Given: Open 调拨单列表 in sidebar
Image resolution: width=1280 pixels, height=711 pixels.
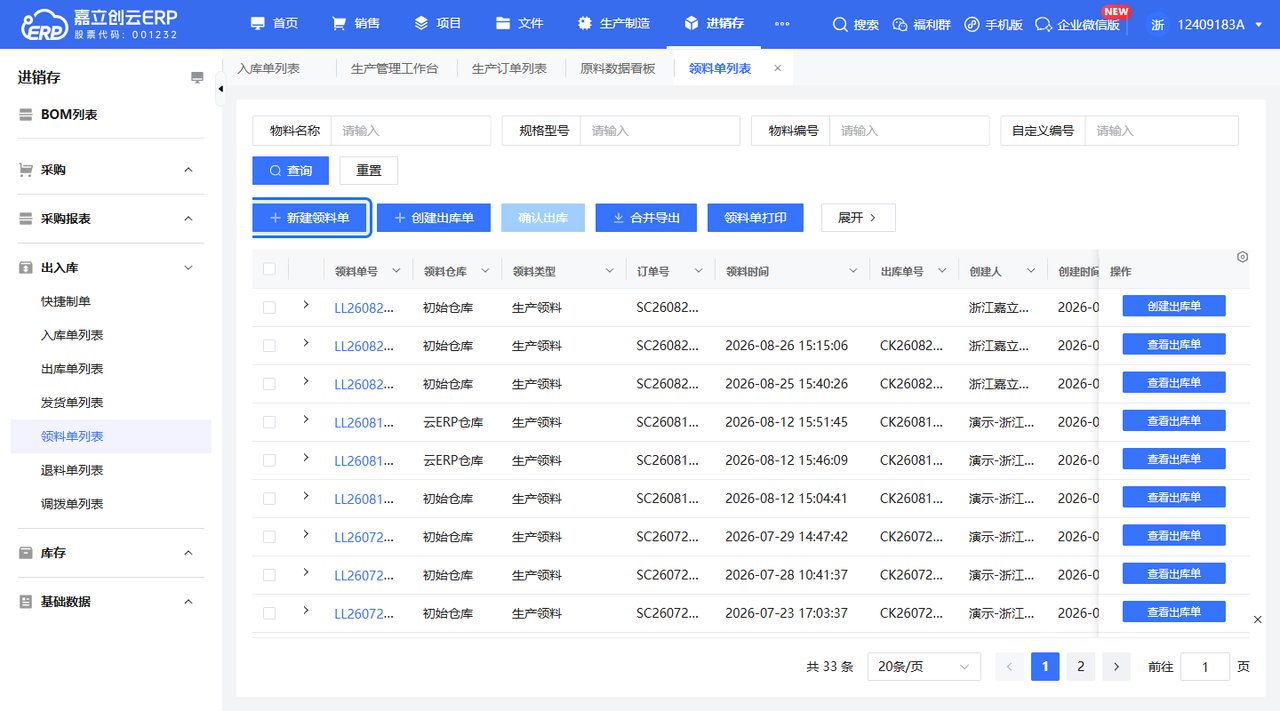Looking at the screenshot, I should 72,504.
